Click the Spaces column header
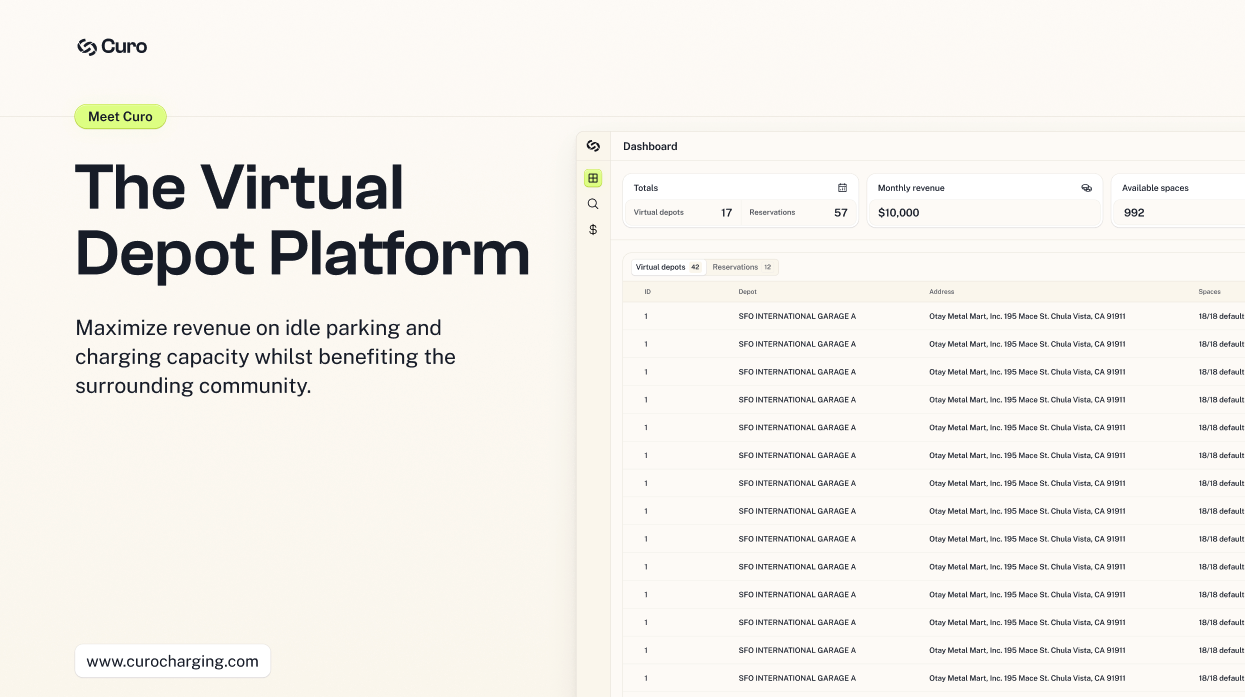 (x=1209, y=292)
